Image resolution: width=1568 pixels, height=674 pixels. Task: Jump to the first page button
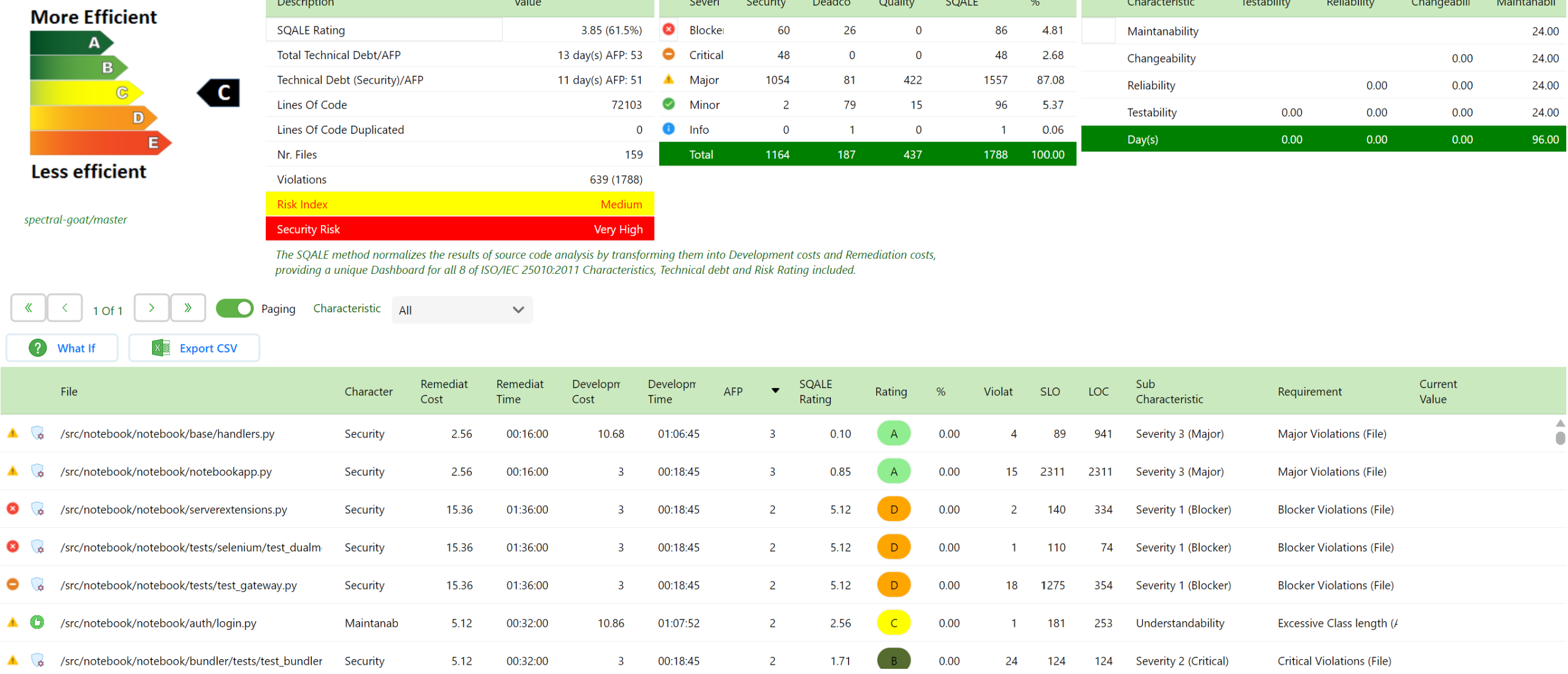[x=28, y=309]
